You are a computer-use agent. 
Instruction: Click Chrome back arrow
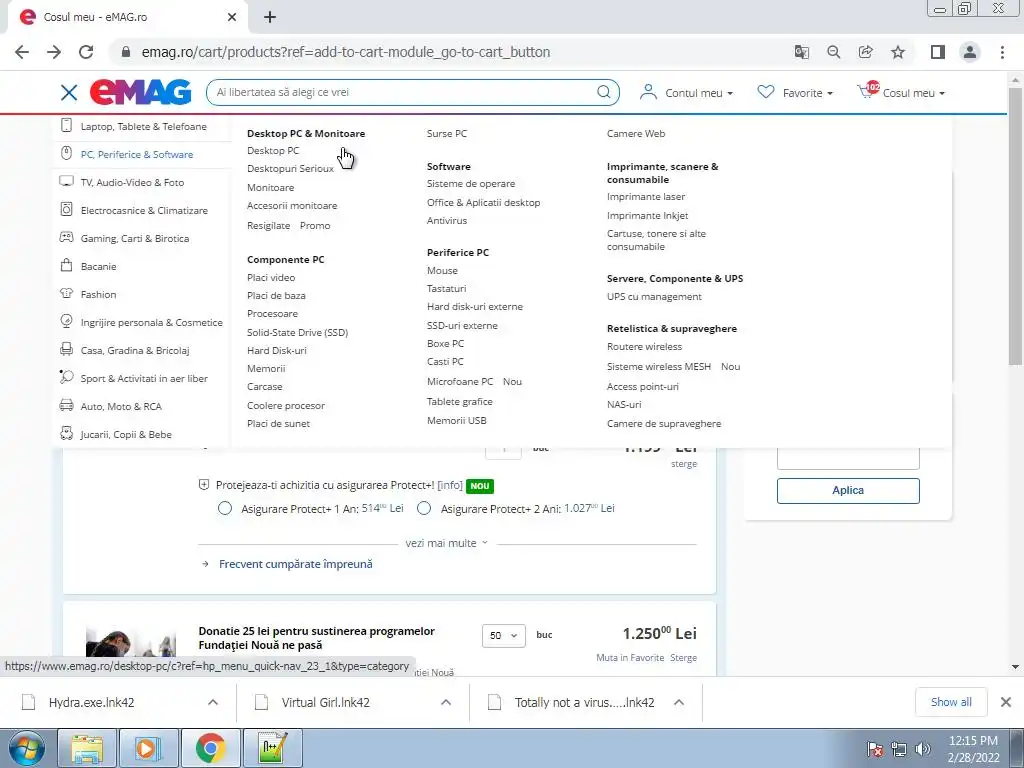point(22,52)
